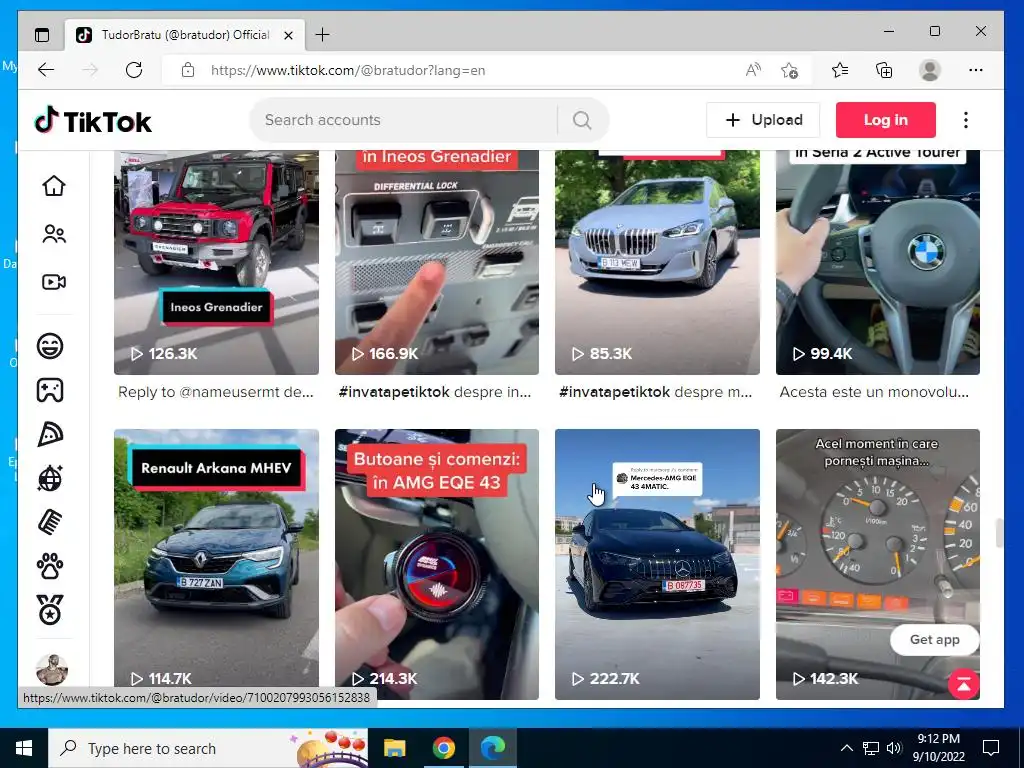
Task: Open silver BMW video 85.3K
Action: coord(657,263)
